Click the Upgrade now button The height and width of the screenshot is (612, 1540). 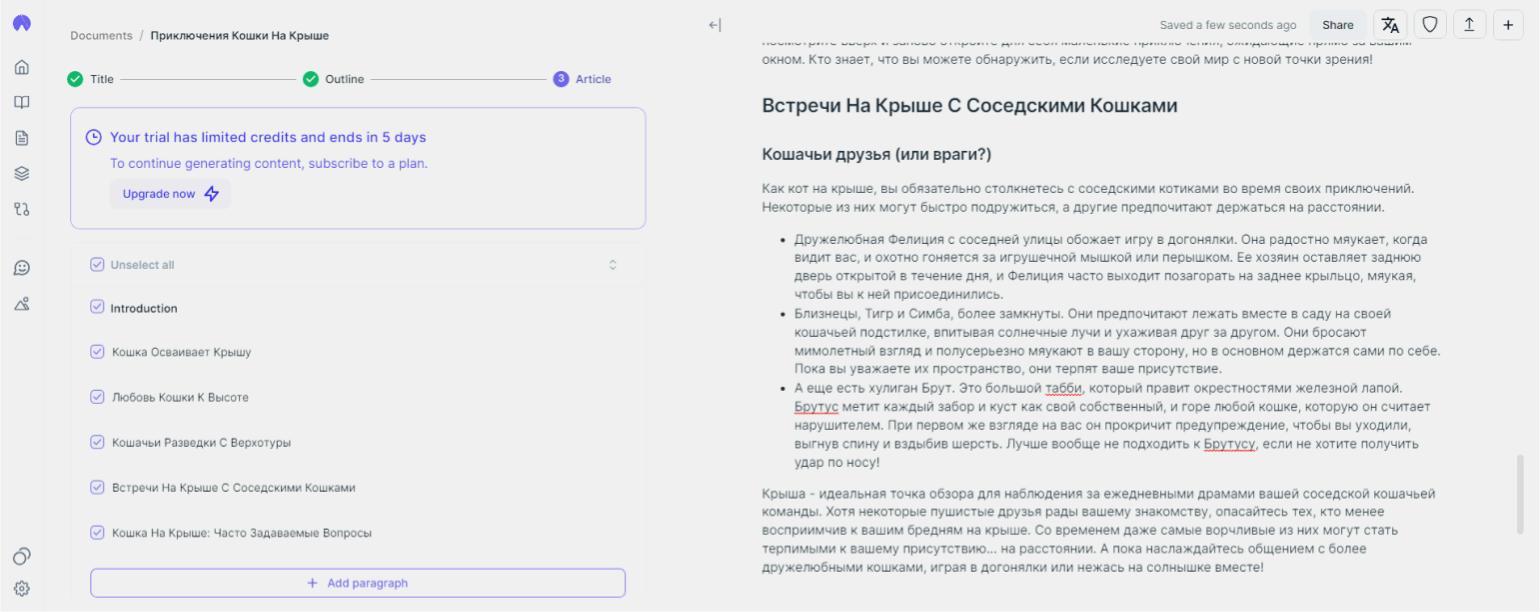pos(170,194)
